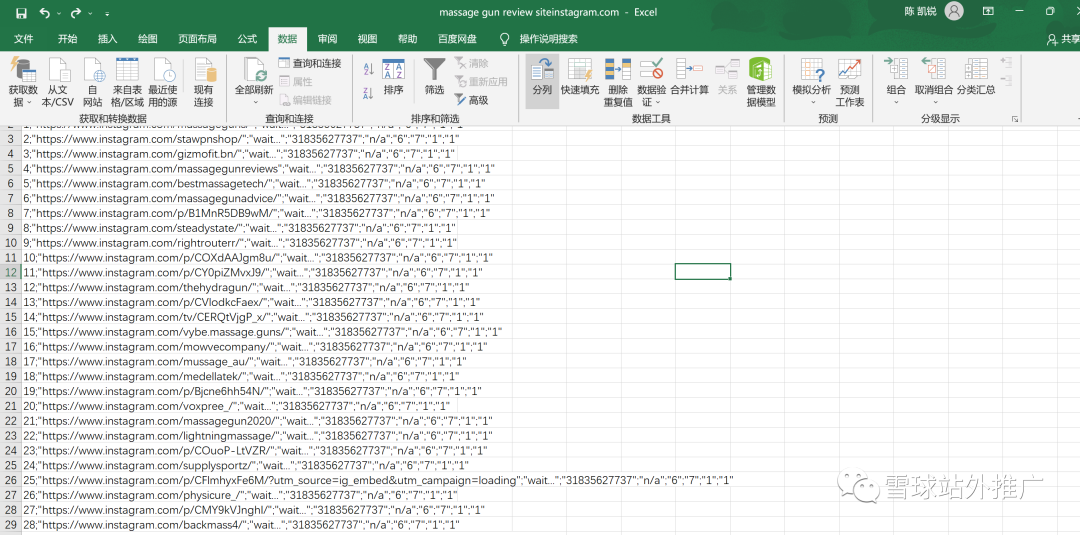Open 管理数据模型
Screen dimensions: 1080x535
[761, 82]
